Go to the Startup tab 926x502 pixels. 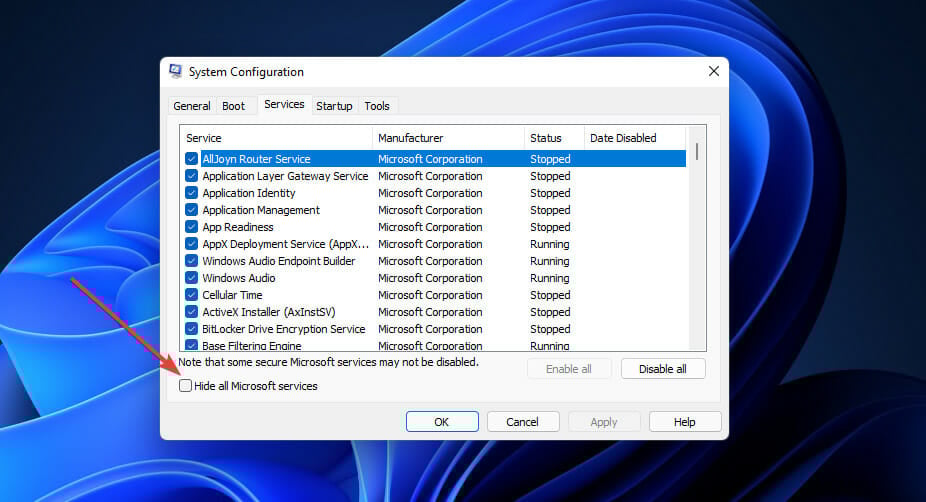click(334, 106)
